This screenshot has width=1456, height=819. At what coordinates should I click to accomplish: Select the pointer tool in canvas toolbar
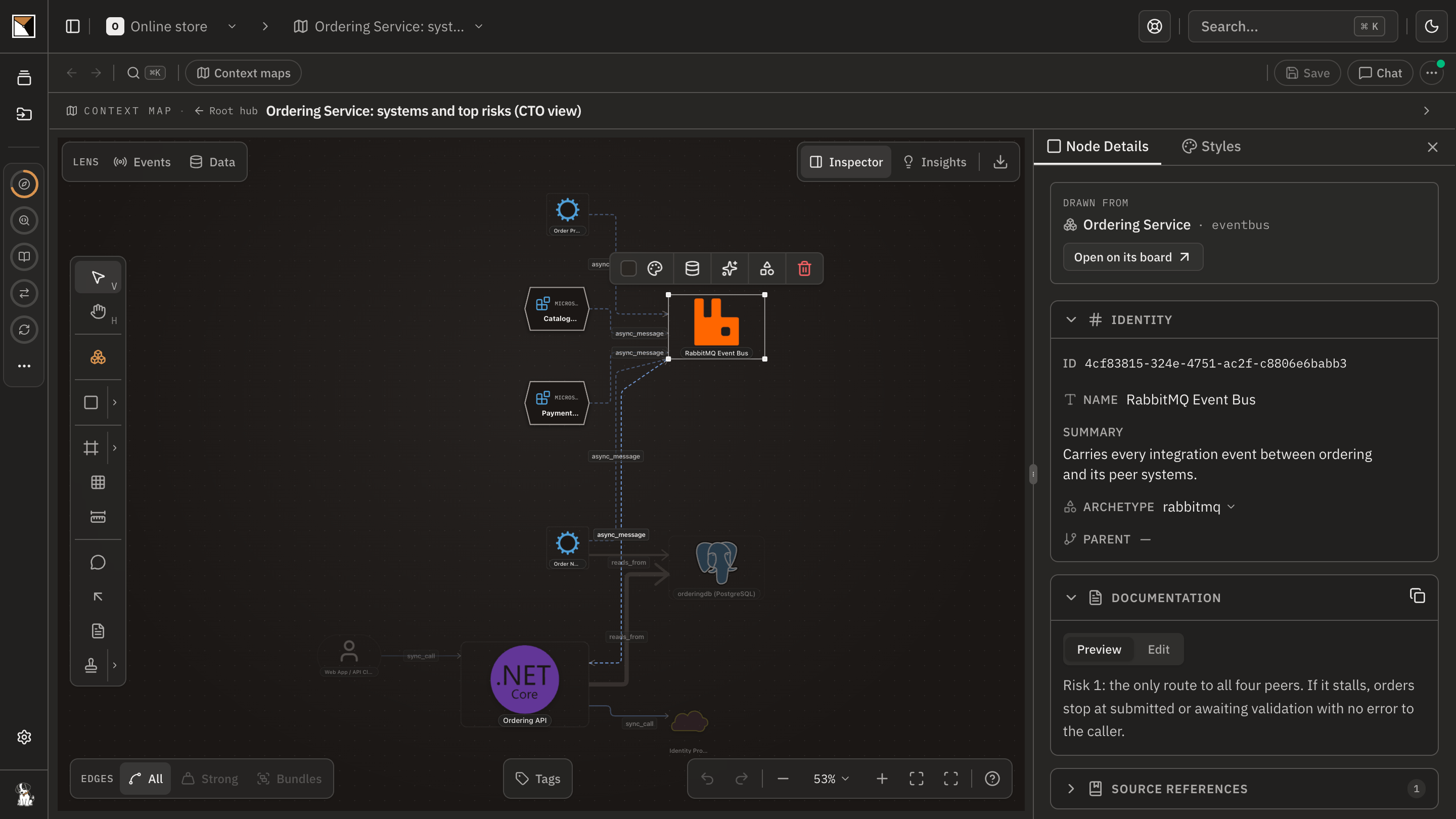[x=98, y=277]
